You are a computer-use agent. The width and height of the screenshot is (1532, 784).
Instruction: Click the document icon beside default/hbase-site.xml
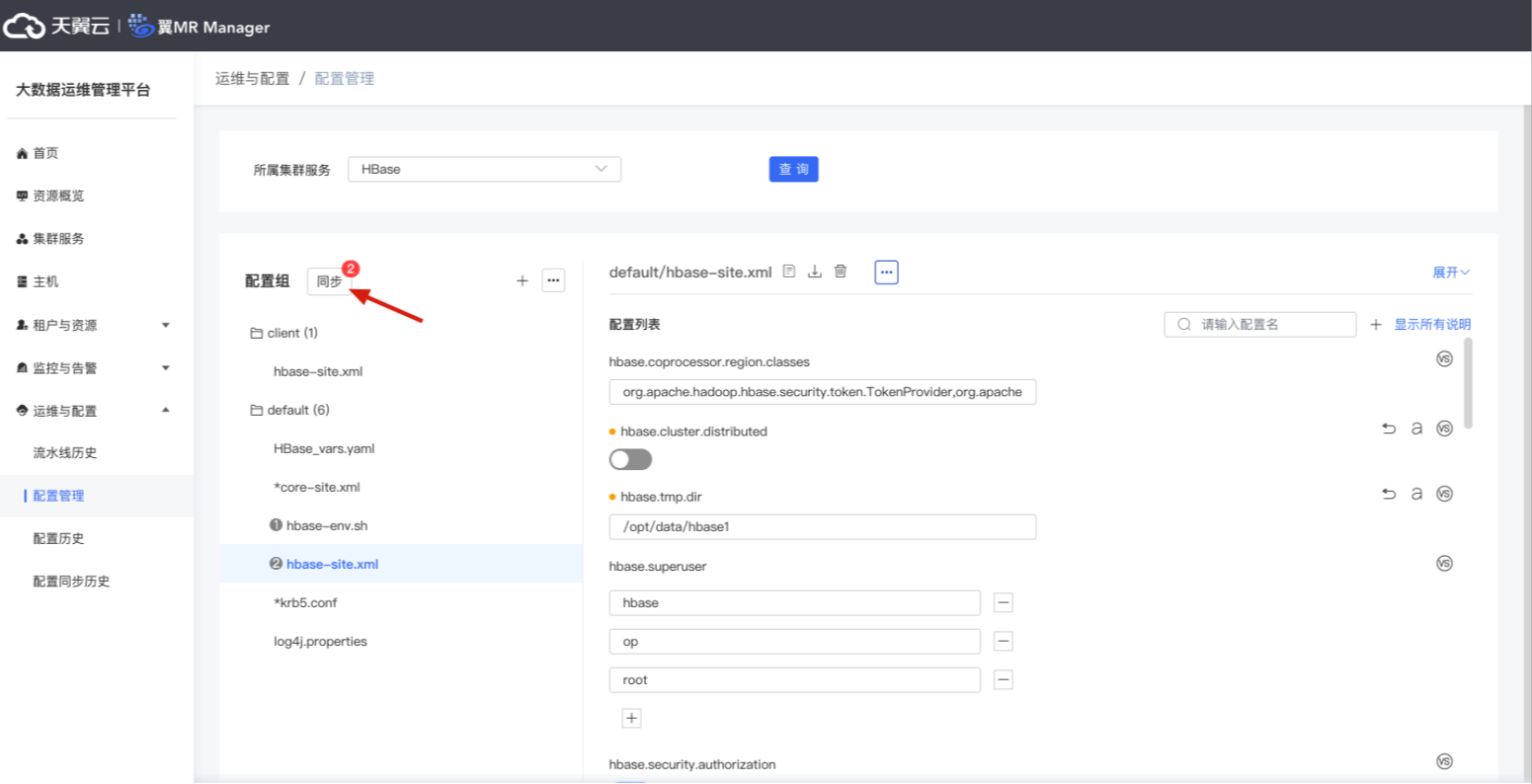click(788, 272)
